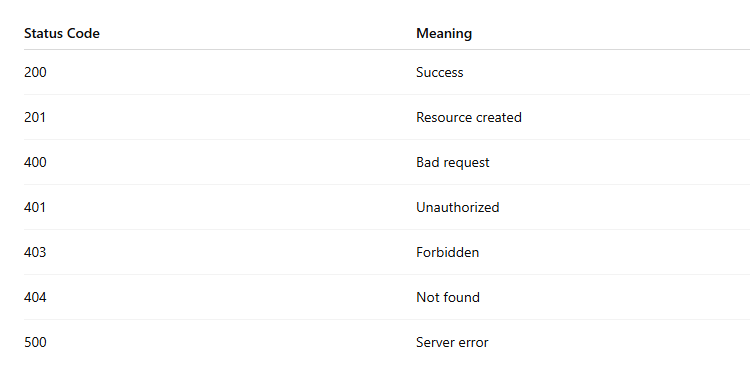Click the 403 status code
Image resolution: width=750 pixels, height=375 pixels.
35,252
